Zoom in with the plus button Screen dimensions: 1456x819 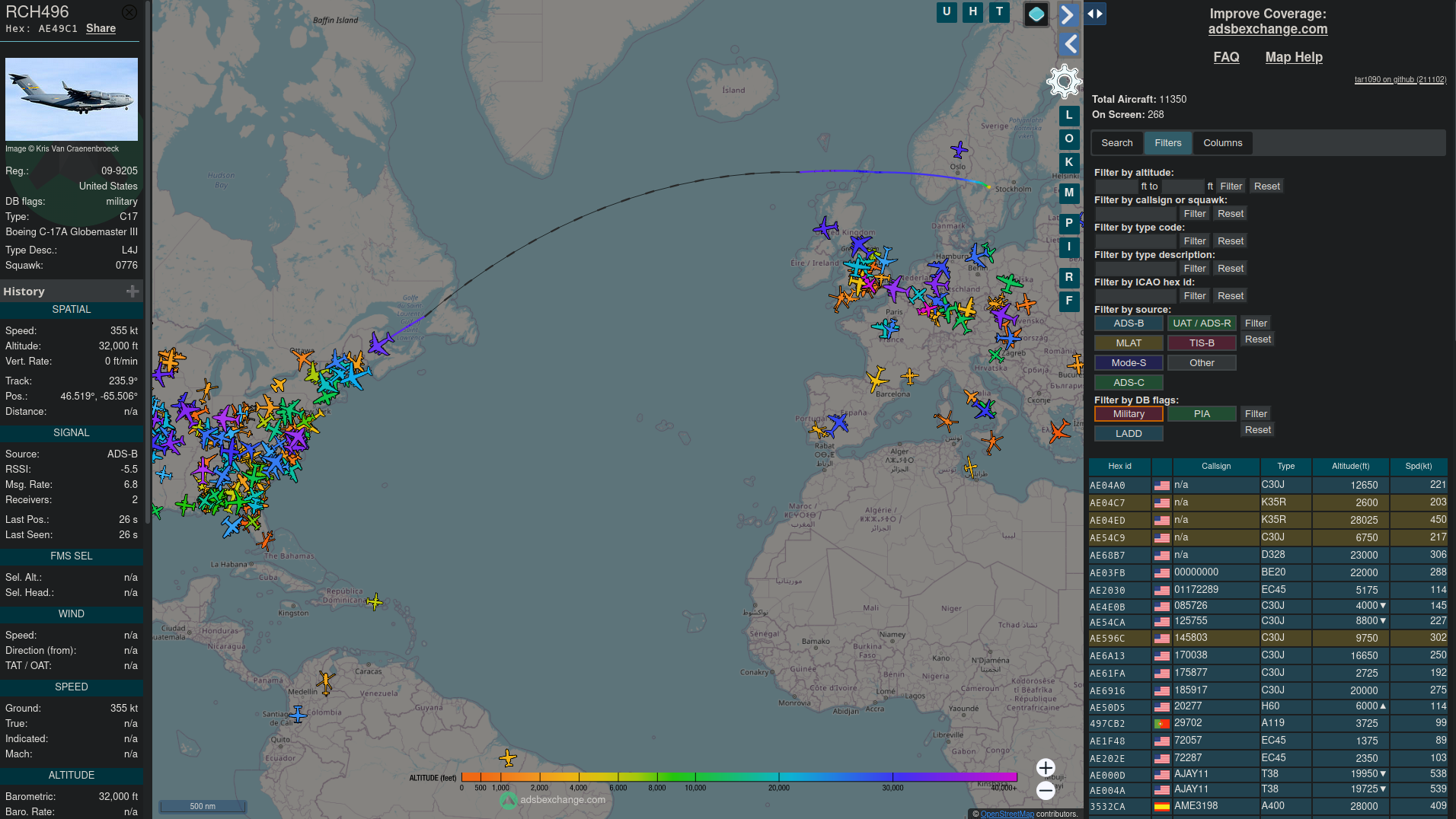(1046, 767)
